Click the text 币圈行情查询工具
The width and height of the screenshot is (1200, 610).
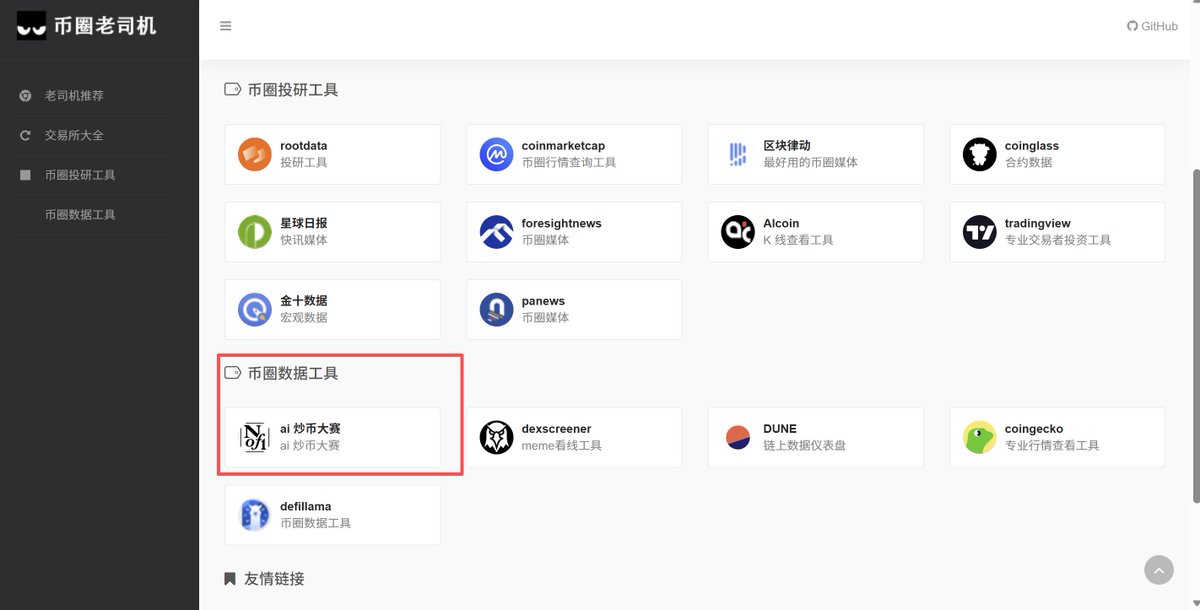tap(569, 162)
